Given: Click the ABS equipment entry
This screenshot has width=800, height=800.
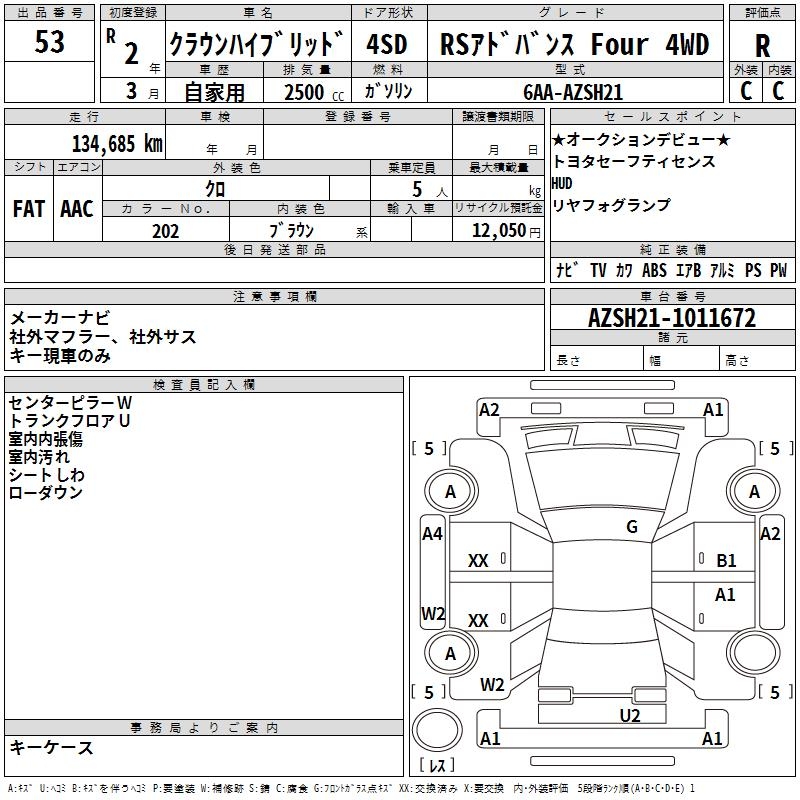Looking at the screenshot, I should pyautogui.click(x=654, y=270).
